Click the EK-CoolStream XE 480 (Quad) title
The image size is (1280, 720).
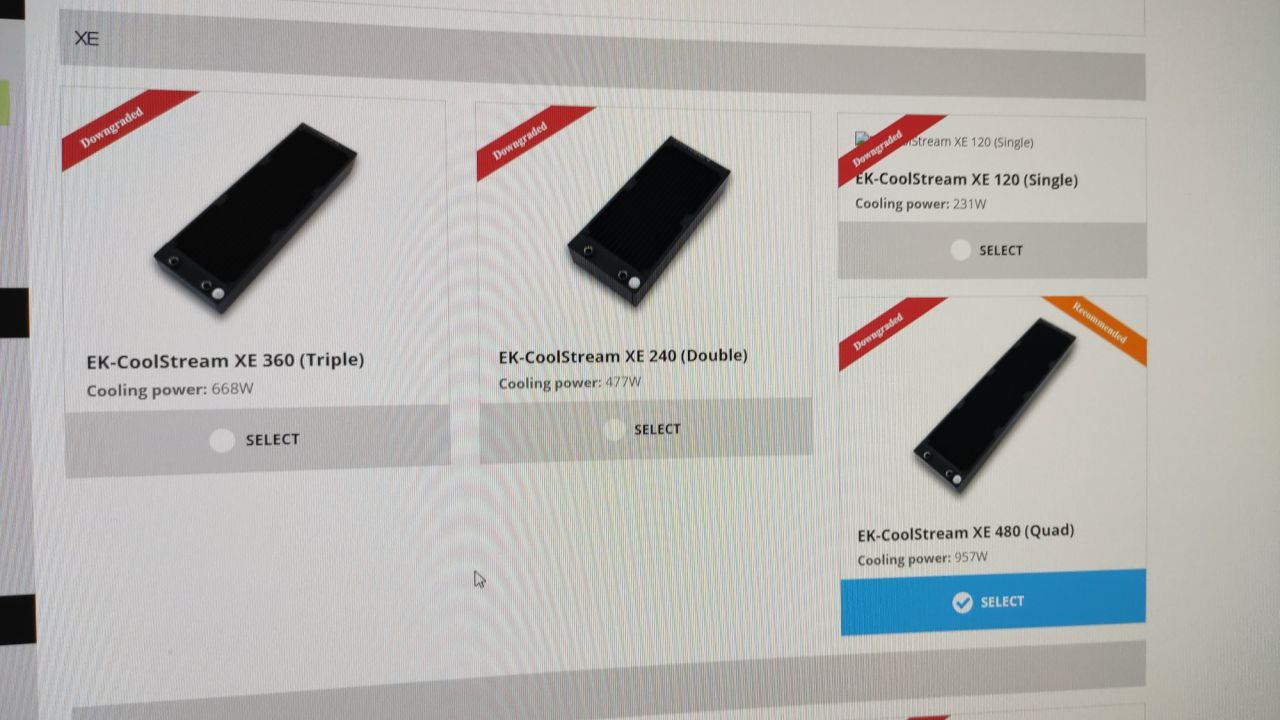[966, 533]
